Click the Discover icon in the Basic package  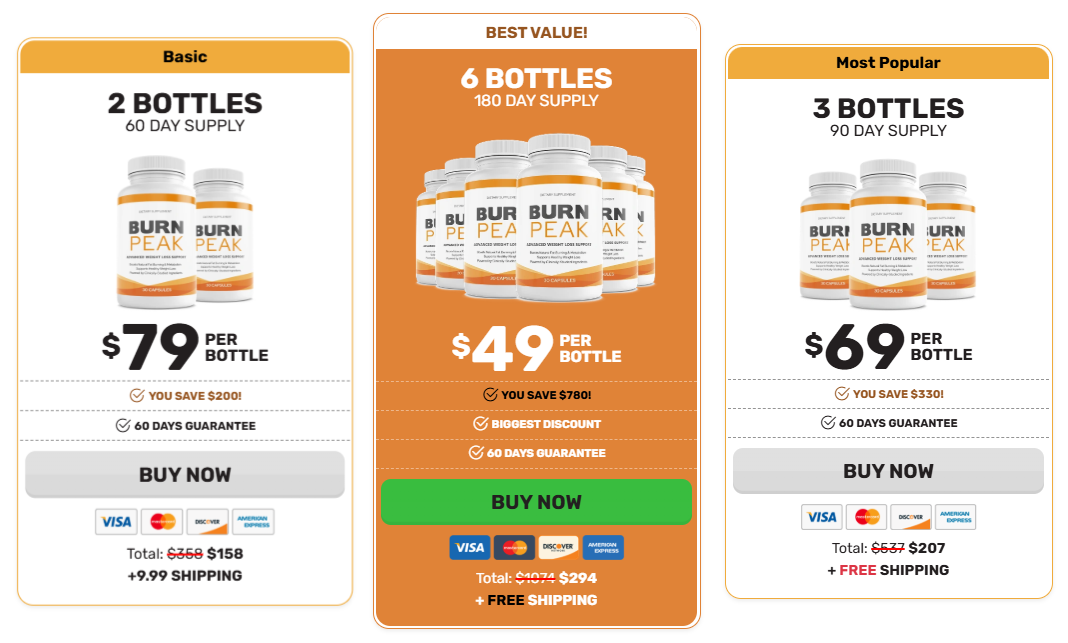(x=207, y=522)
